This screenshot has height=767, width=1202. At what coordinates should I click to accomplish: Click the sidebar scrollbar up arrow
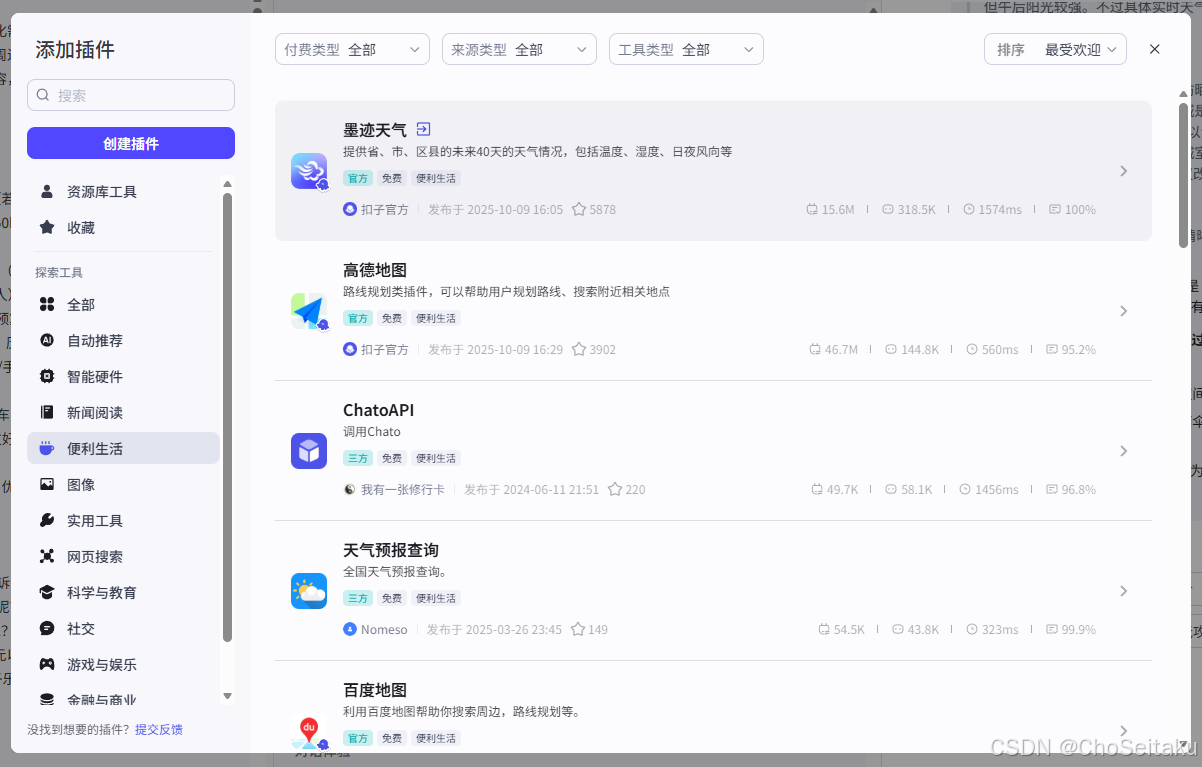click(227, 184)
